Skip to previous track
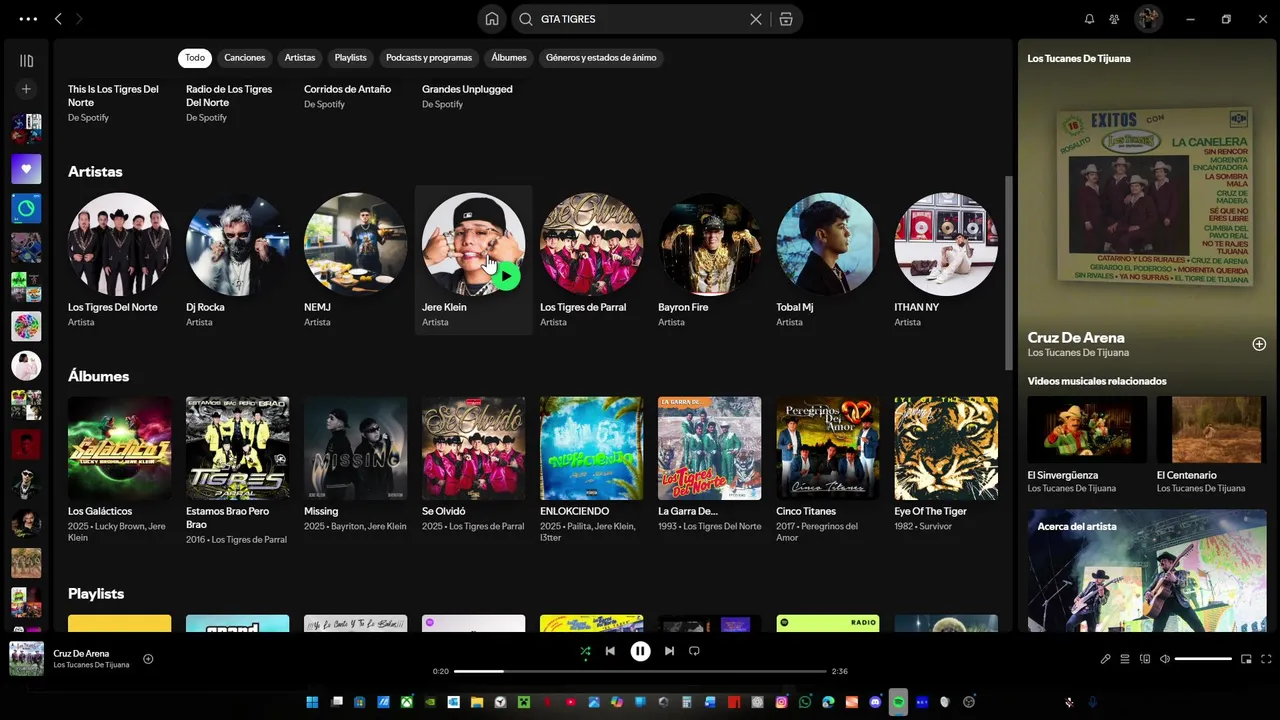The width and height of the screenshot is (1280, 720). tap(610, 651)
